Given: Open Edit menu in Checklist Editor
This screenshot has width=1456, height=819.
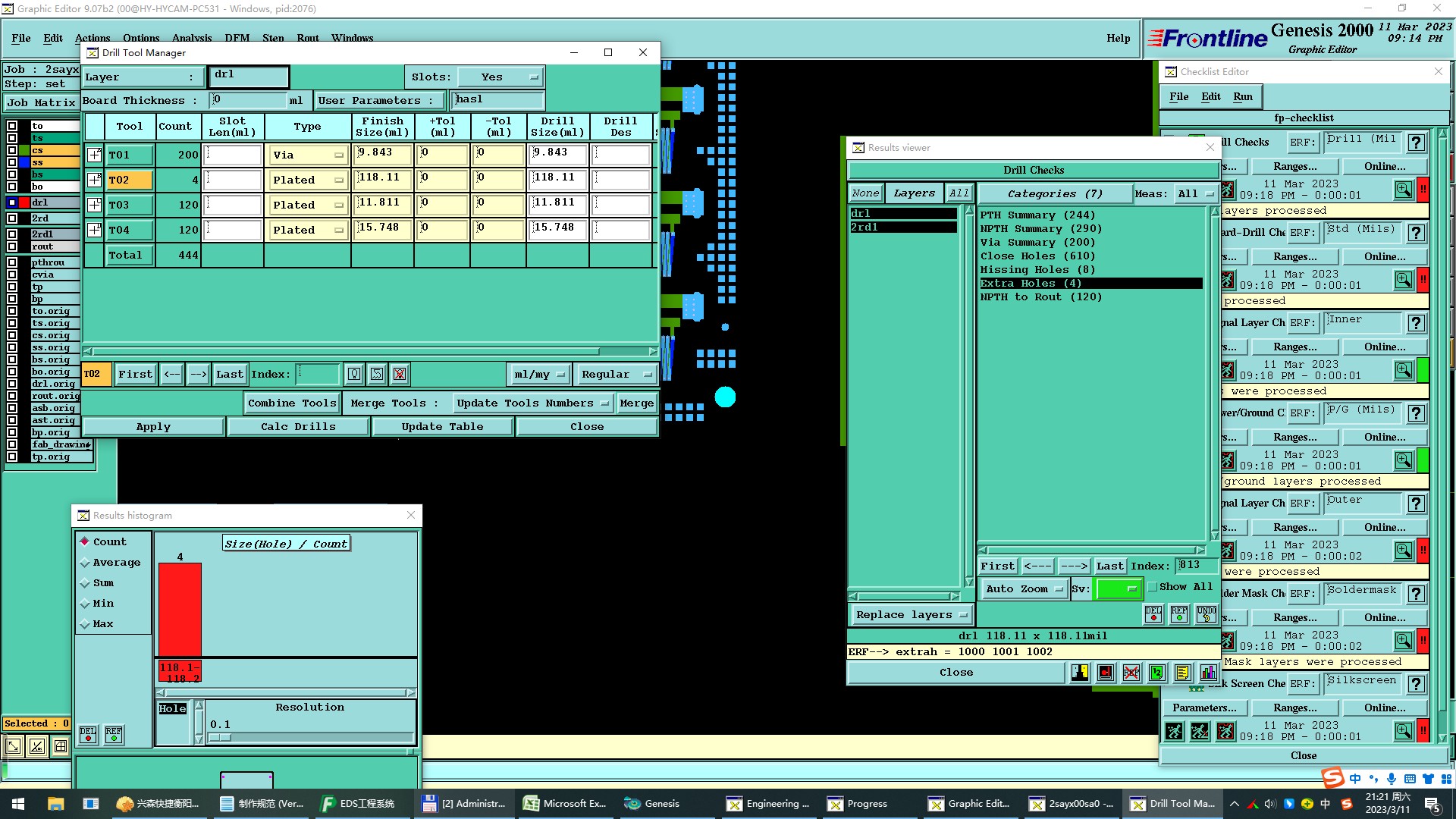Looking at the screenshot, I should pyautogui.click(x=1211, y=96).
